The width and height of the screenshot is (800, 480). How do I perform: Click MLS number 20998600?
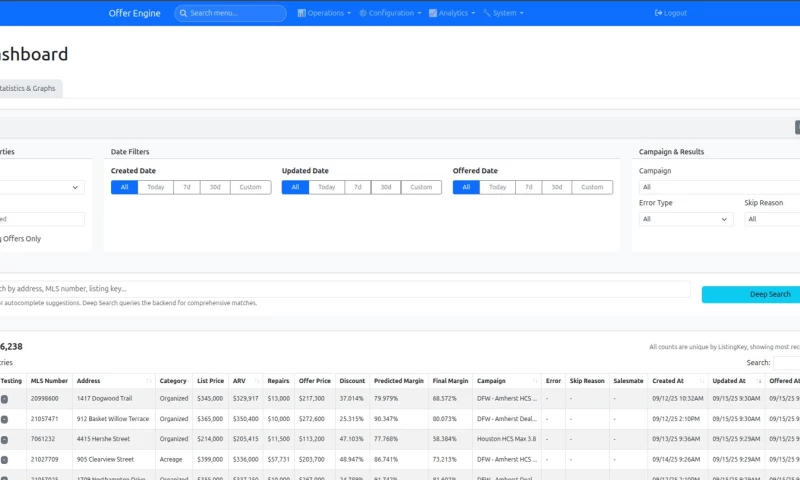44,398
